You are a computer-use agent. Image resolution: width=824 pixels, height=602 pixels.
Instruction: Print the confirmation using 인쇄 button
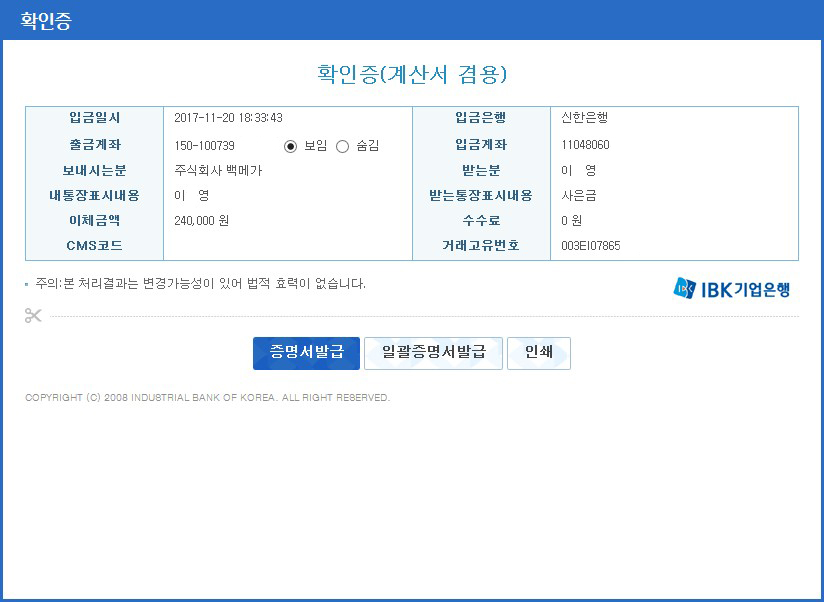[x=539, y=352]
